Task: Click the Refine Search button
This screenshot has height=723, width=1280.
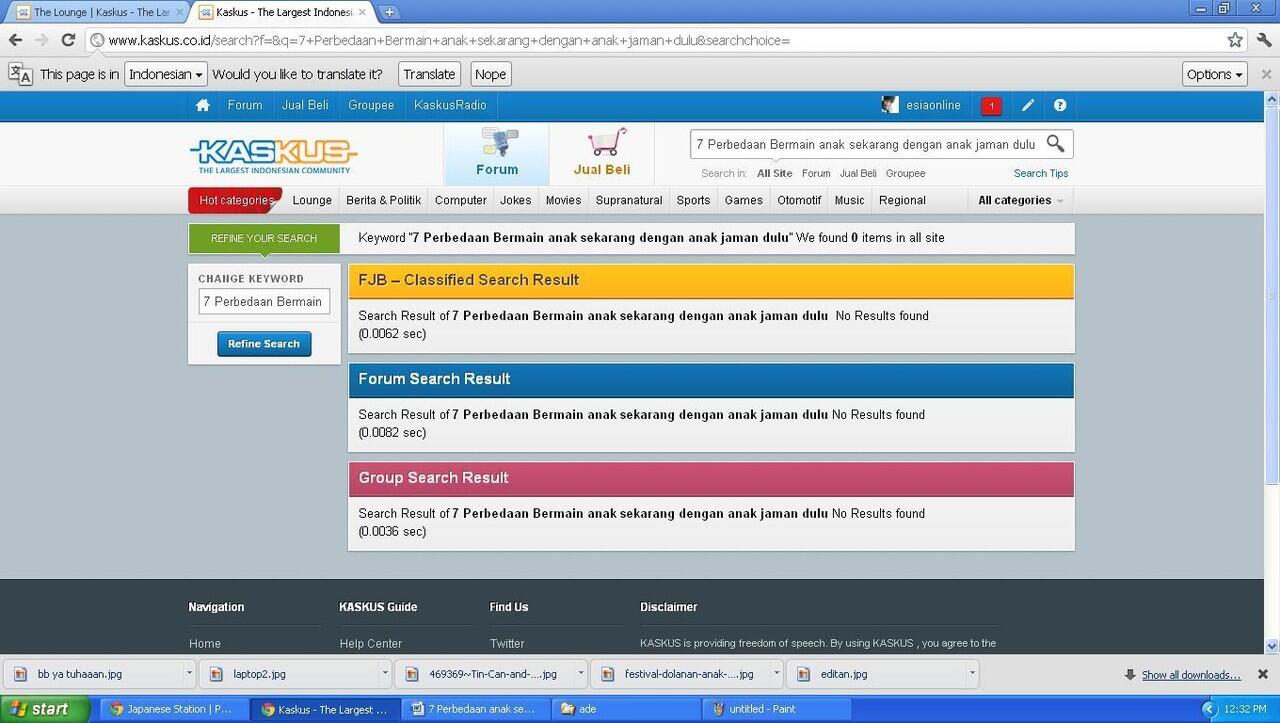Action: 264,344
